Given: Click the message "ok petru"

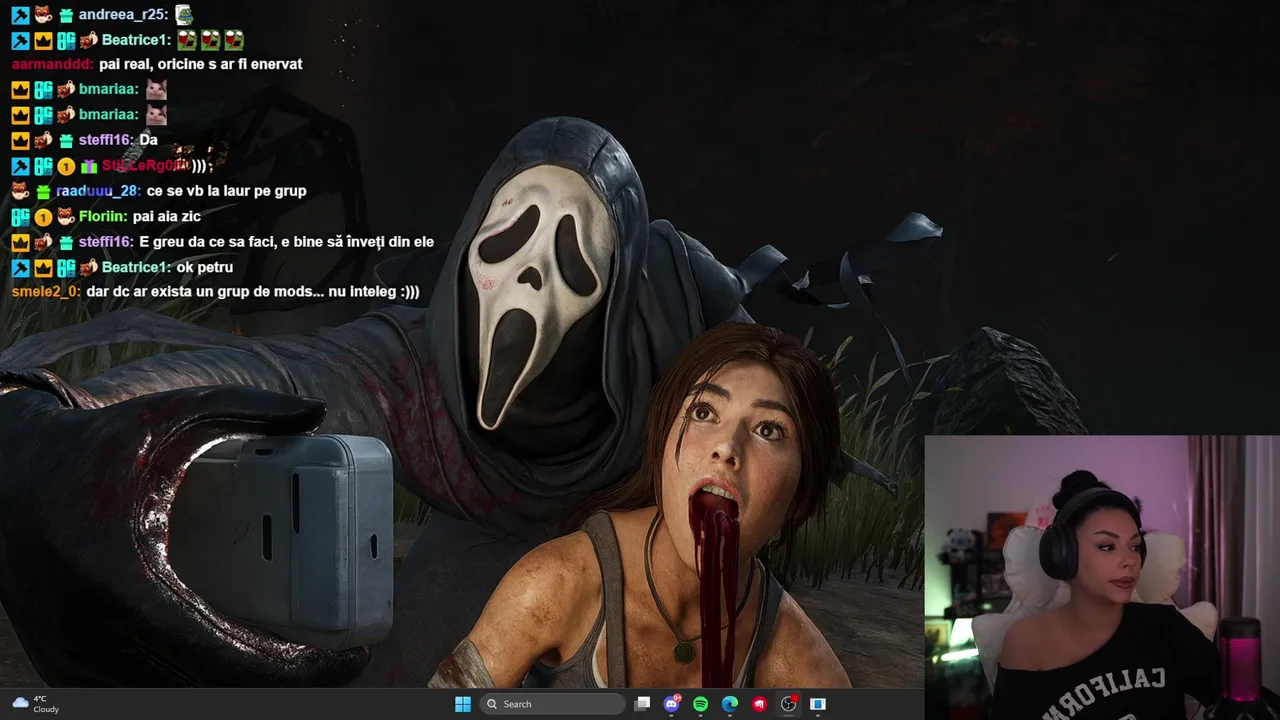Looking at the screenshot, I should pos(204,267).
